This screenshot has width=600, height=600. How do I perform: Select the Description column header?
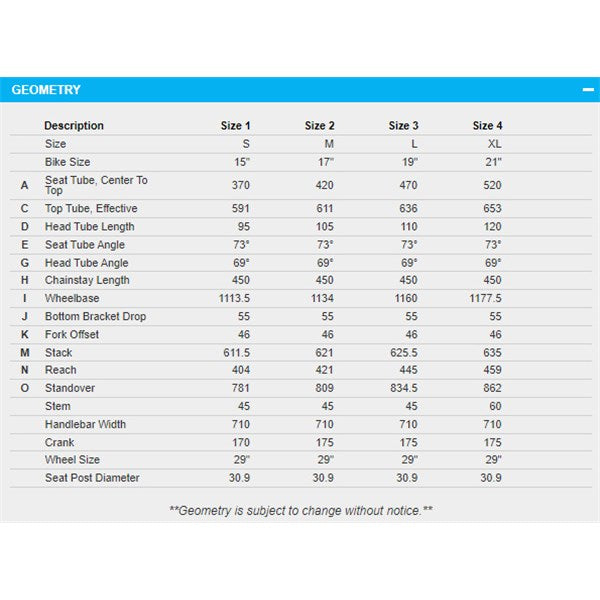coord(74,126)
